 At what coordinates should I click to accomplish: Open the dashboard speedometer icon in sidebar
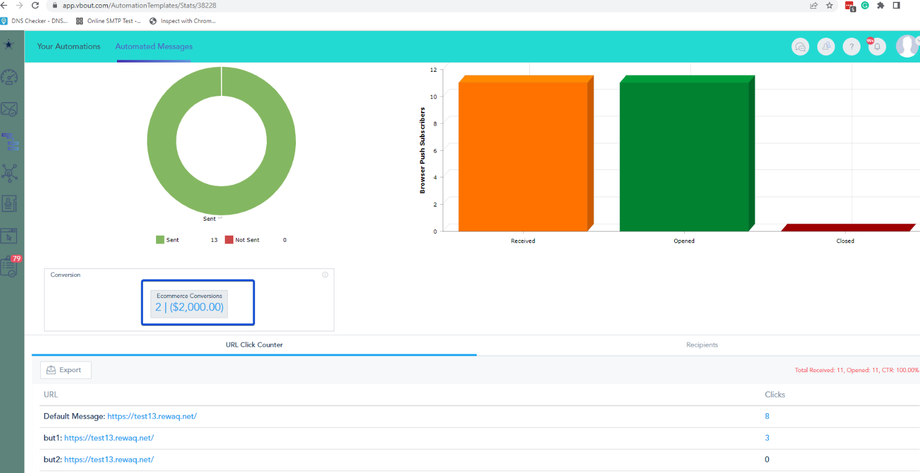tap(9, 78)
